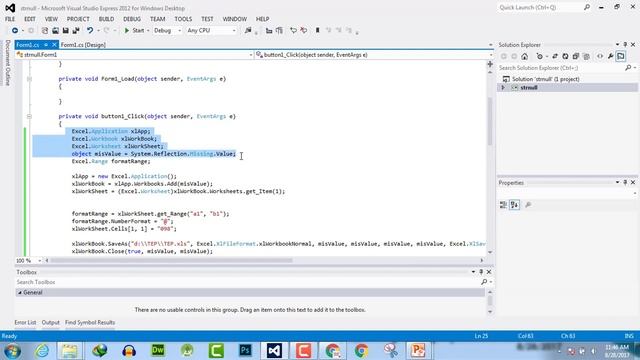Click the Search Toolbox field
Viewport: 640px width, 360px height.
[248, 282]
